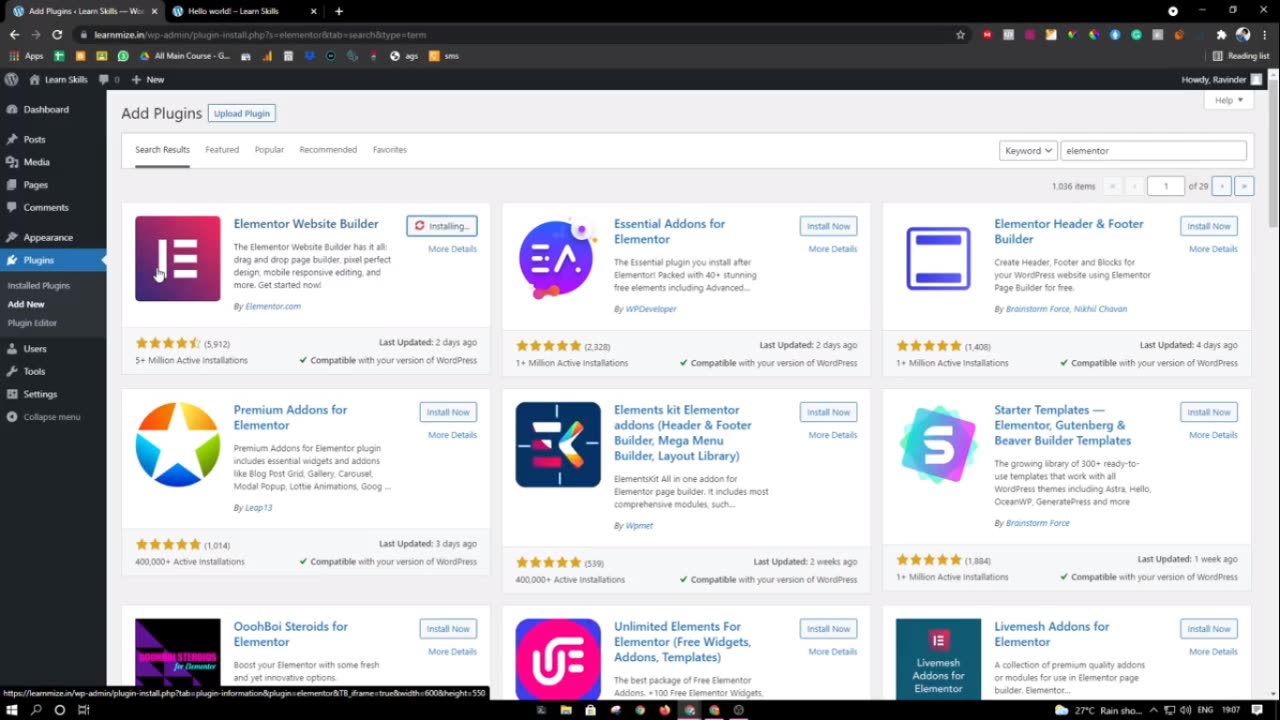Install Elements kit Elementor addons

point(828,412)
